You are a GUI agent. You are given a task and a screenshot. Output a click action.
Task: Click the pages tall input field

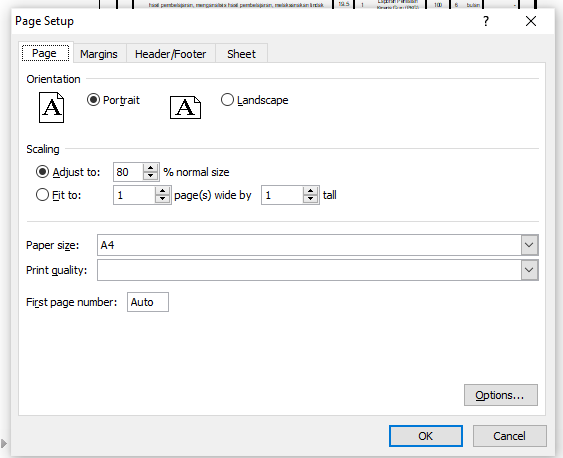pyautogui.click(x=282, y=195)
